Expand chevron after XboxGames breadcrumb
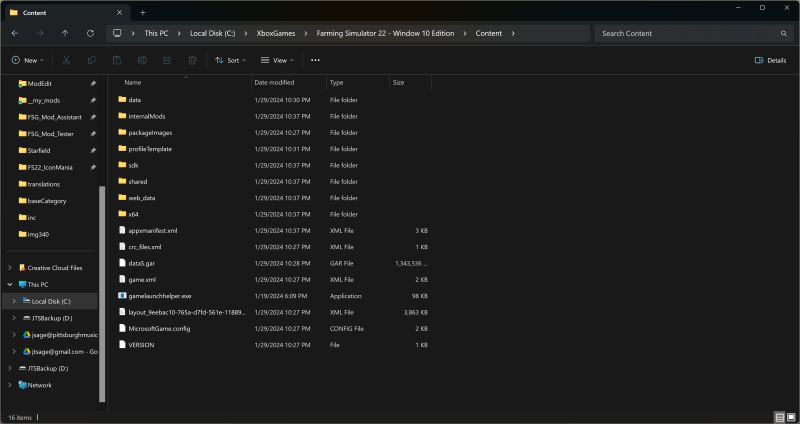800x424 pixels. tap(306, 33)
